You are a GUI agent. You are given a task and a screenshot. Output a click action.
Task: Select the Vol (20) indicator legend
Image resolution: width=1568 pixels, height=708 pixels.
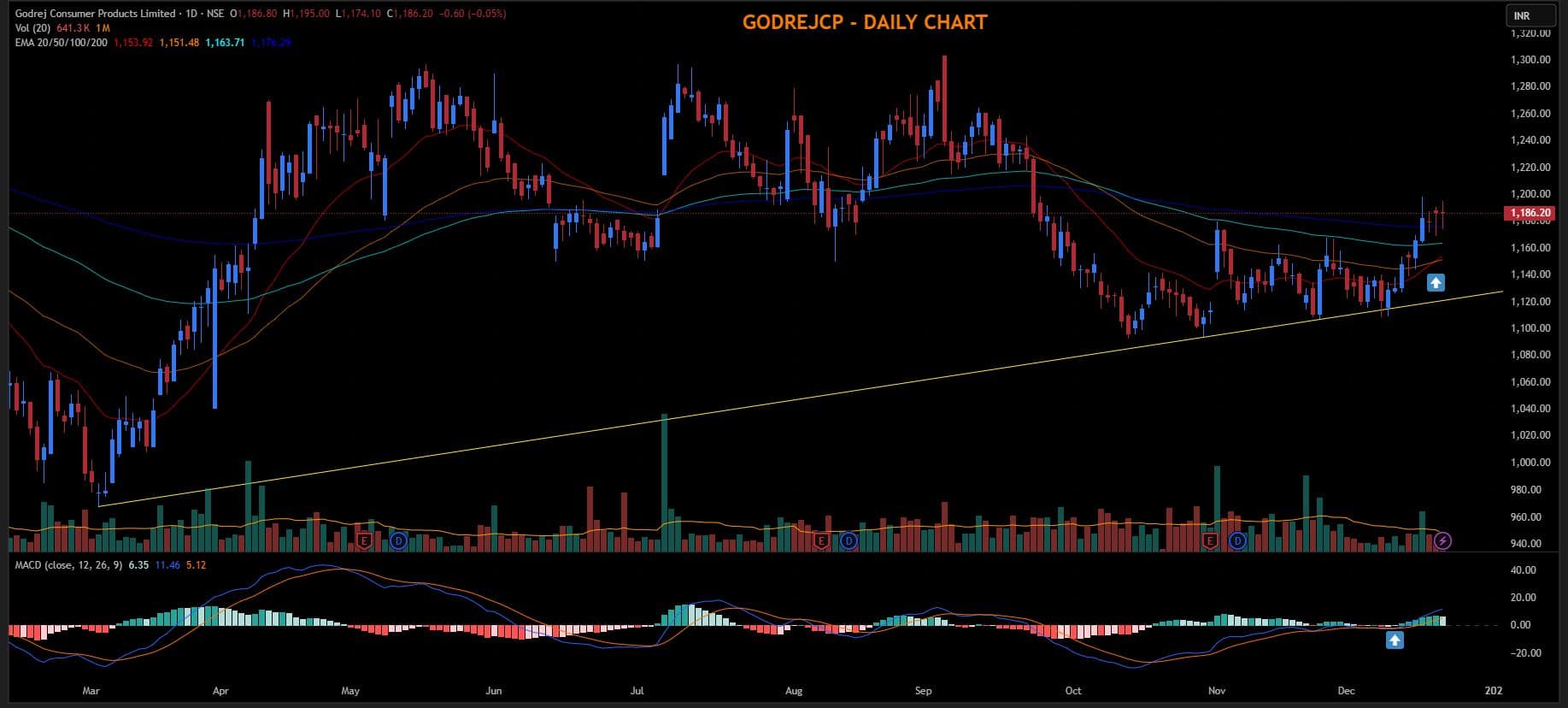(33, 28)
